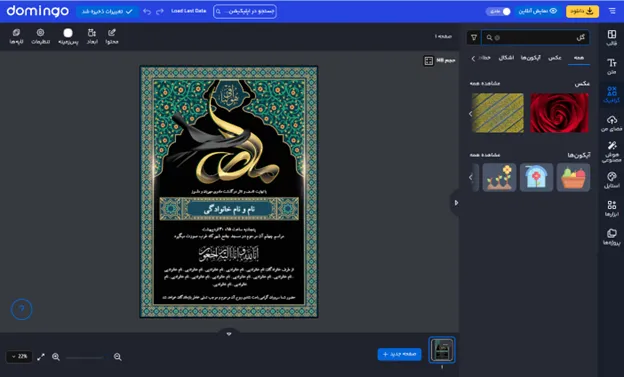Collapse the side panel with the arrow handle
Screen dimensions: 624x377
pos(456,203)
